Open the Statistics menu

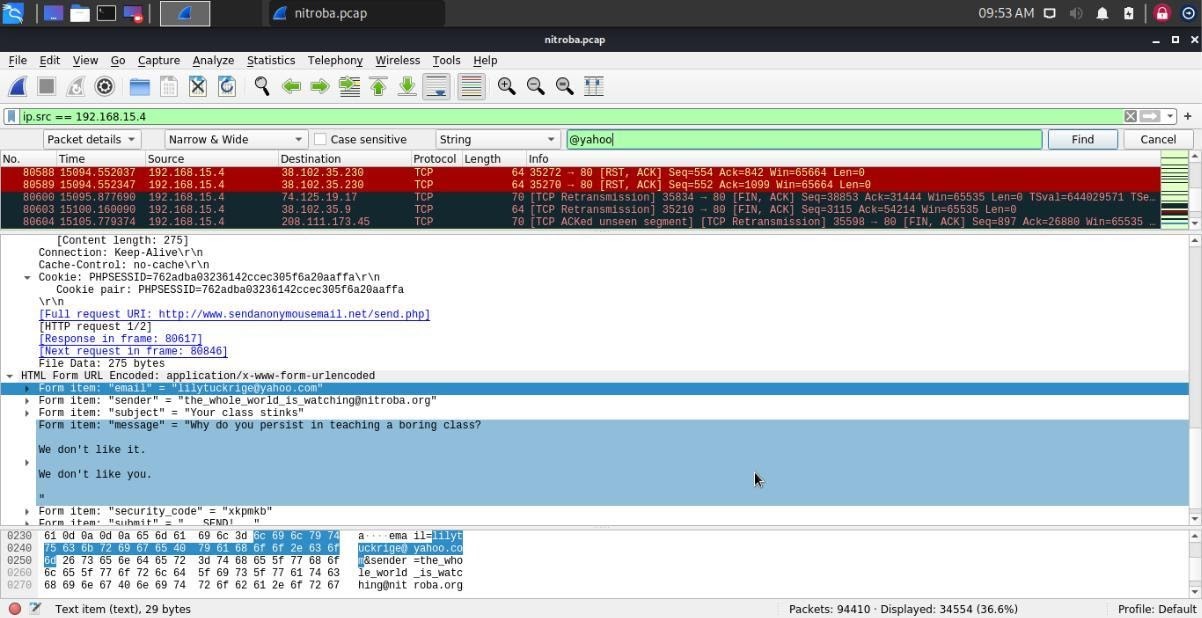[x=270, y=61]
